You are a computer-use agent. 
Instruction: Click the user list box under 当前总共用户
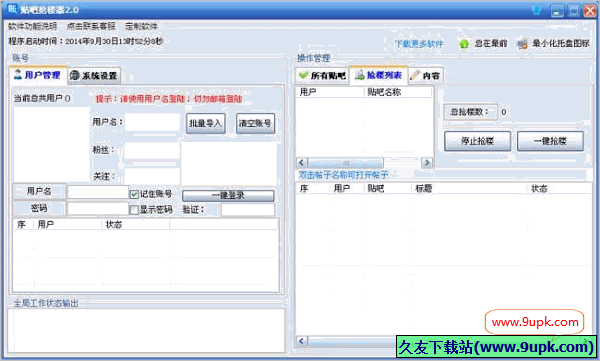tap(52, 144)
